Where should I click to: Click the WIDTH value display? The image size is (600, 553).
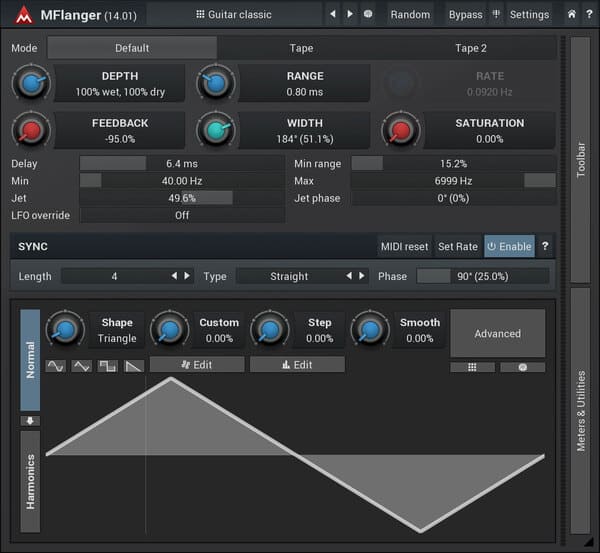(305, 131)
